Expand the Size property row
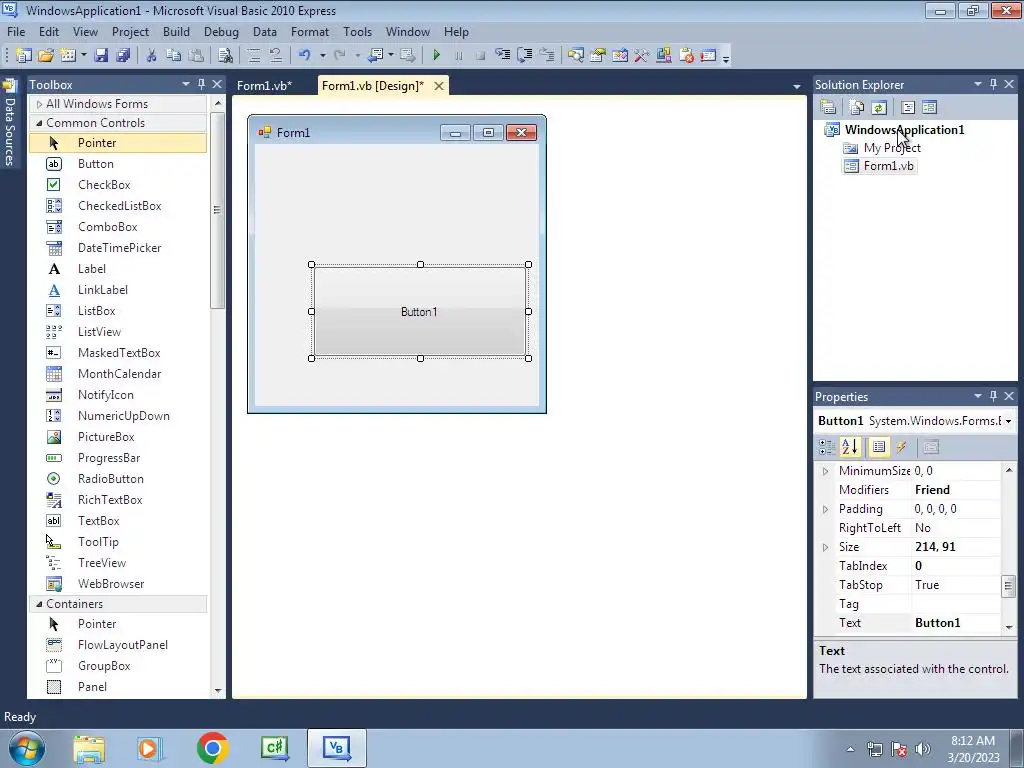Image resolution: width=1024 pixels, height=768 pixels. 825,547
